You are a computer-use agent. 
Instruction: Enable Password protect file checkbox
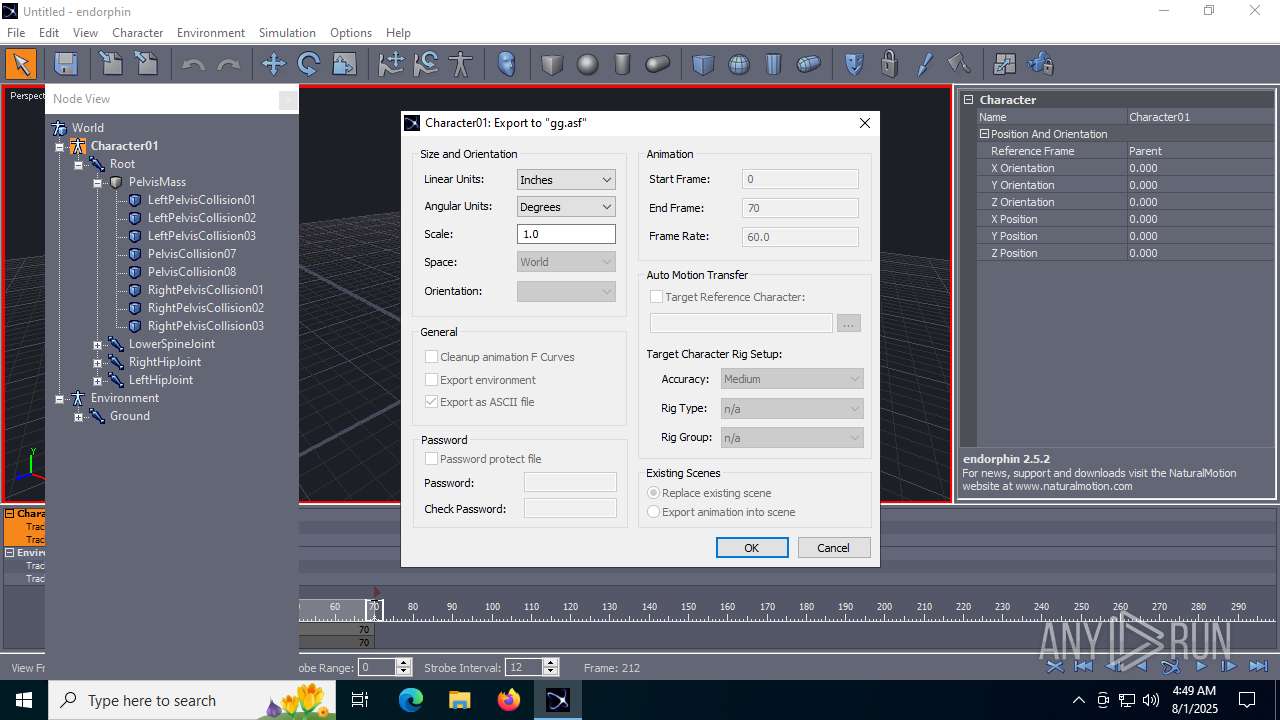[x=431, y=459]
